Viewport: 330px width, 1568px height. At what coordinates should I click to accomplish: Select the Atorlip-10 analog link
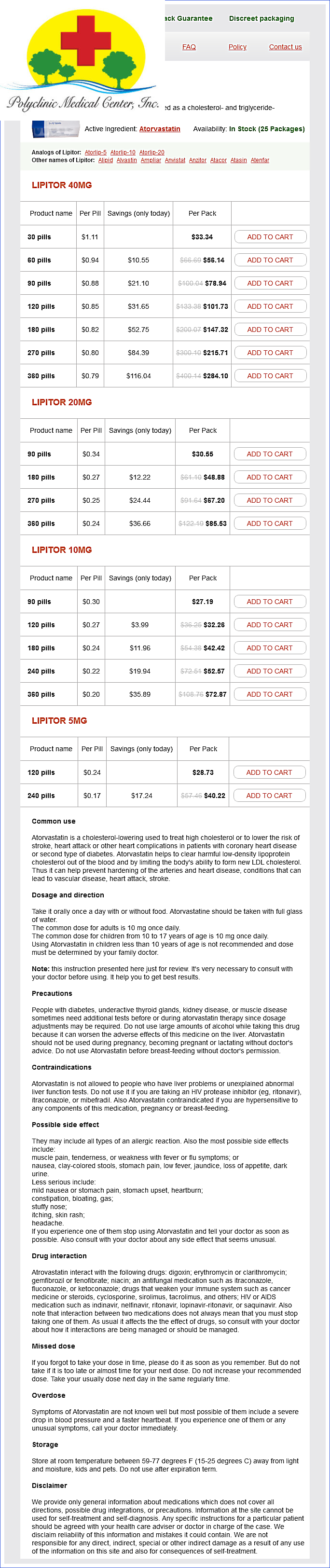(123, 152)
